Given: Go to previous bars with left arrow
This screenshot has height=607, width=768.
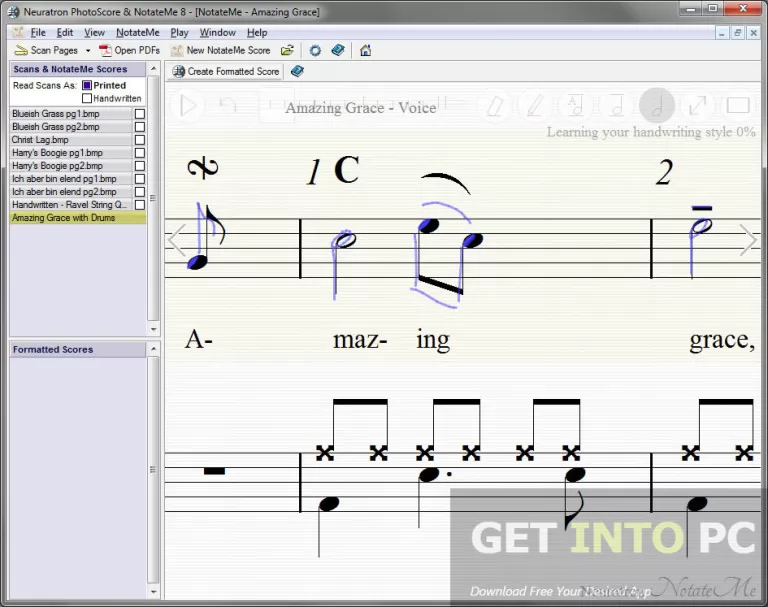Looking at the screenshot, I should (x=176, y=240).
